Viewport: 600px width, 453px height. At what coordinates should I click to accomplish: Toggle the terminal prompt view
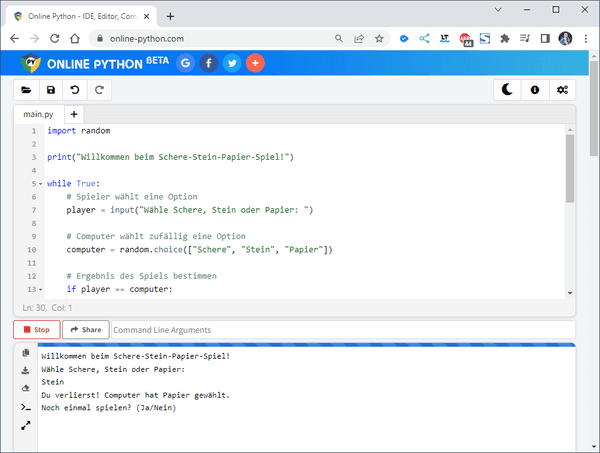pyautogui.click(x=25, y=407)
